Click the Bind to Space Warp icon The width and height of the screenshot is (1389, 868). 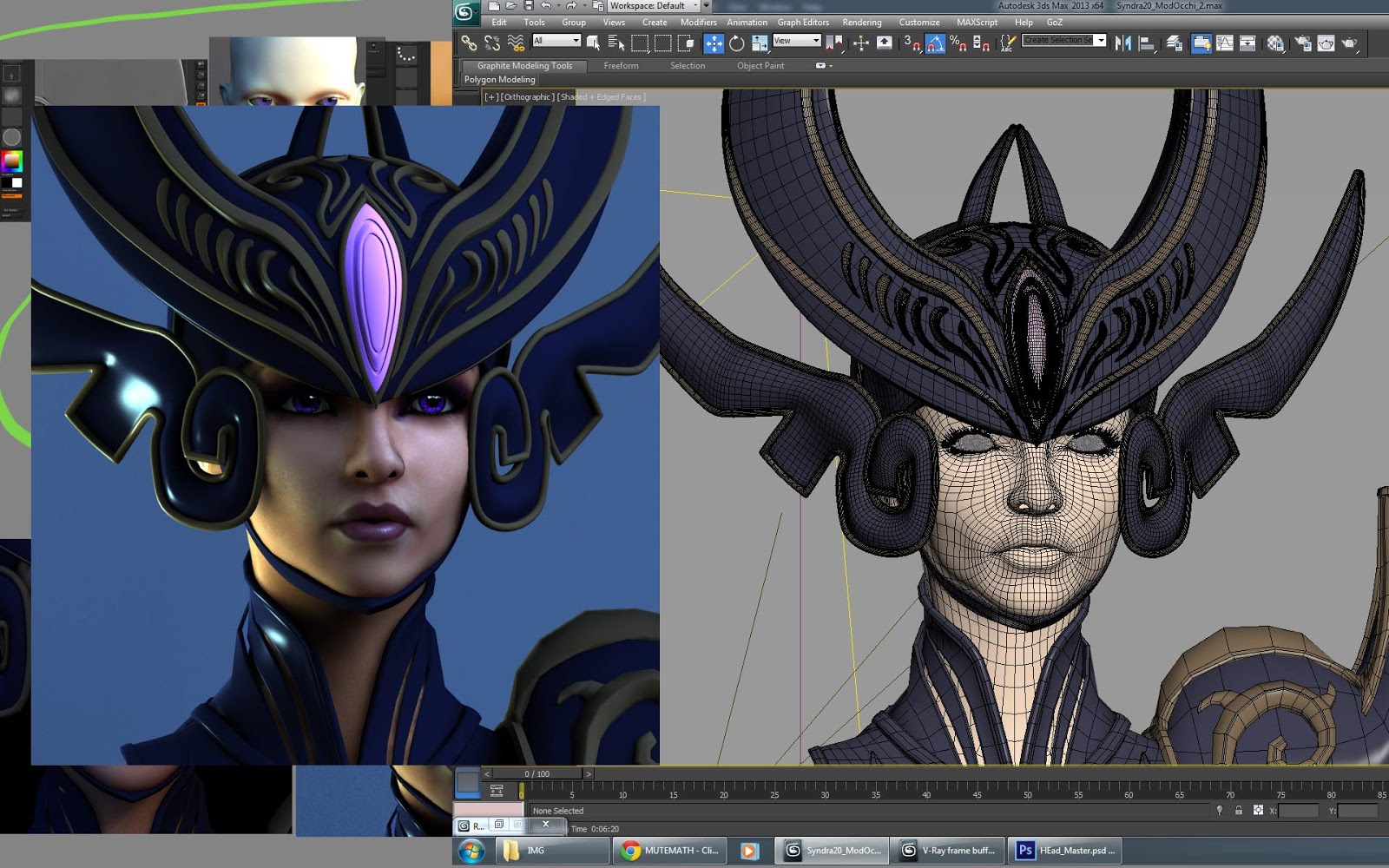(x=516, y=43)
